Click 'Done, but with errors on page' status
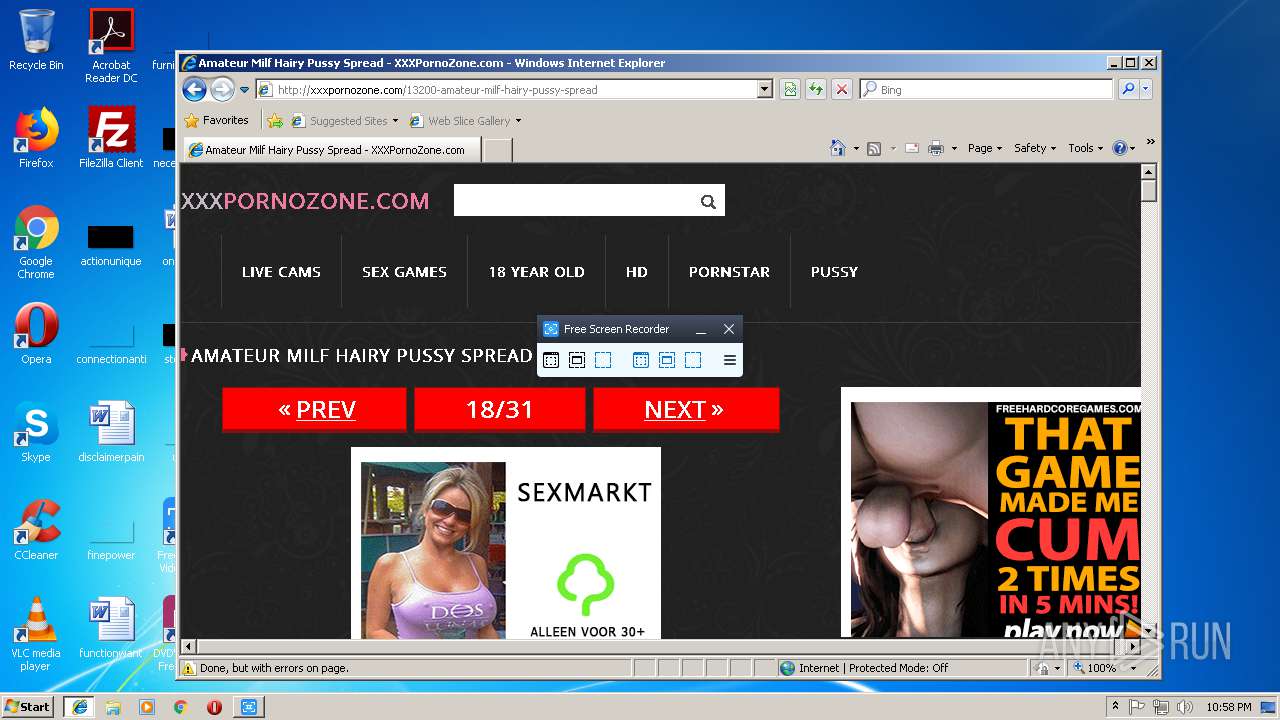Screen dimensions: 1280x720 274,668
